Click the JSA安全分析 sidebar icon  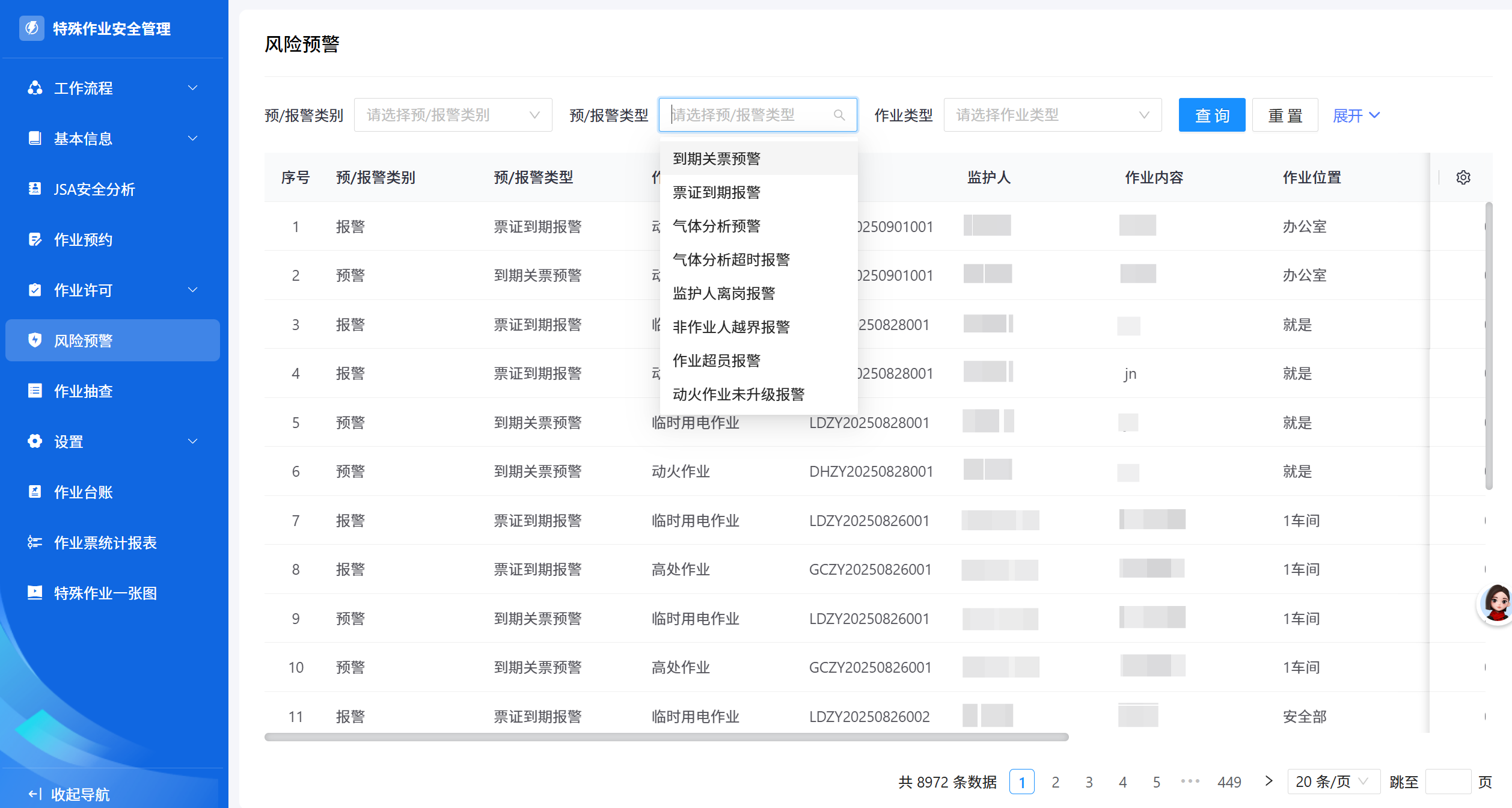click(x=35, y=189)
